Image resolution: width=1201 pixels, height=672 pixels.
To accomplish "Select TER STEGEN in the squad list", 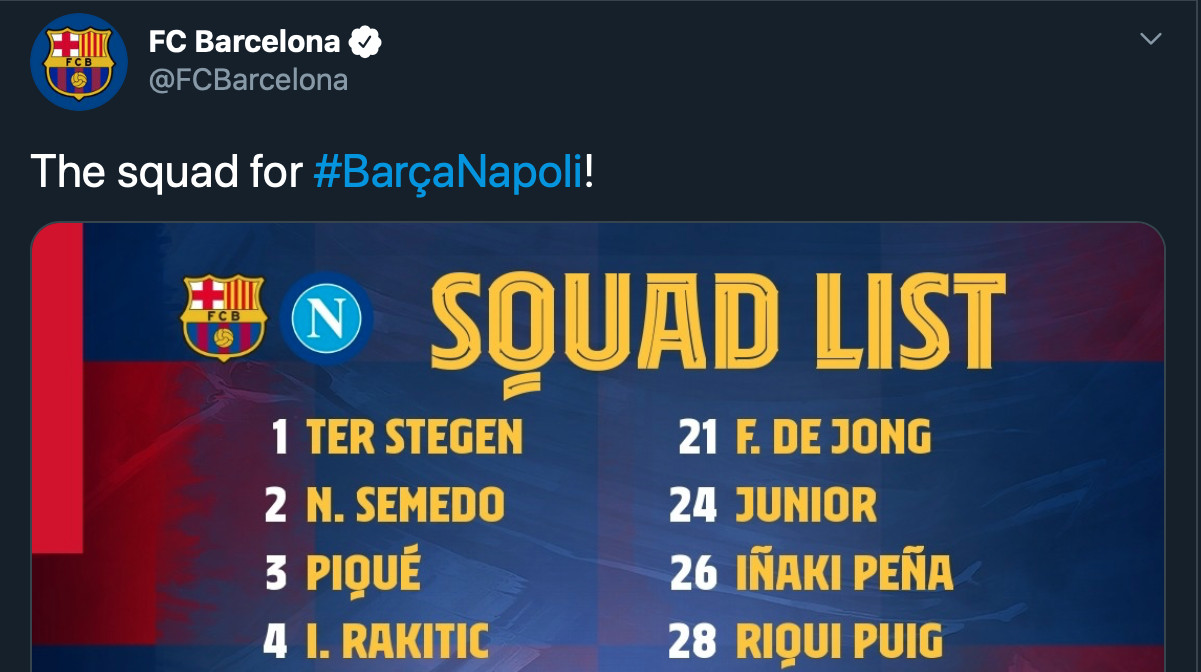I will tap(414, 438).
